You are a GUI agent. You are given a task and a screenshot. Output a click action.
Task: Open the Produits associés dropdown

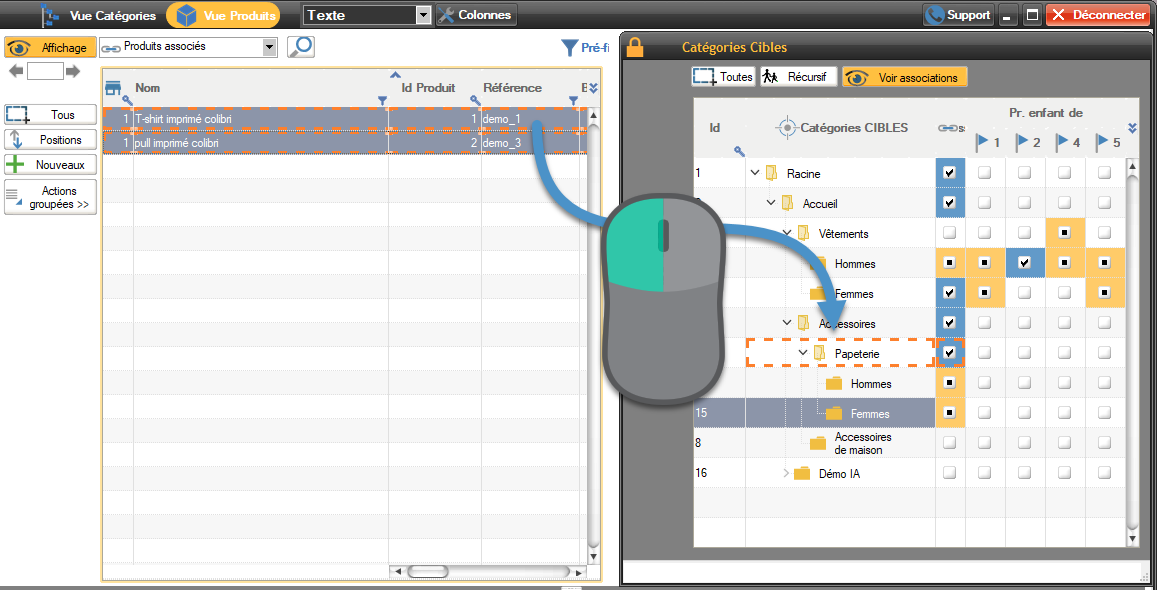pos(269,47)
